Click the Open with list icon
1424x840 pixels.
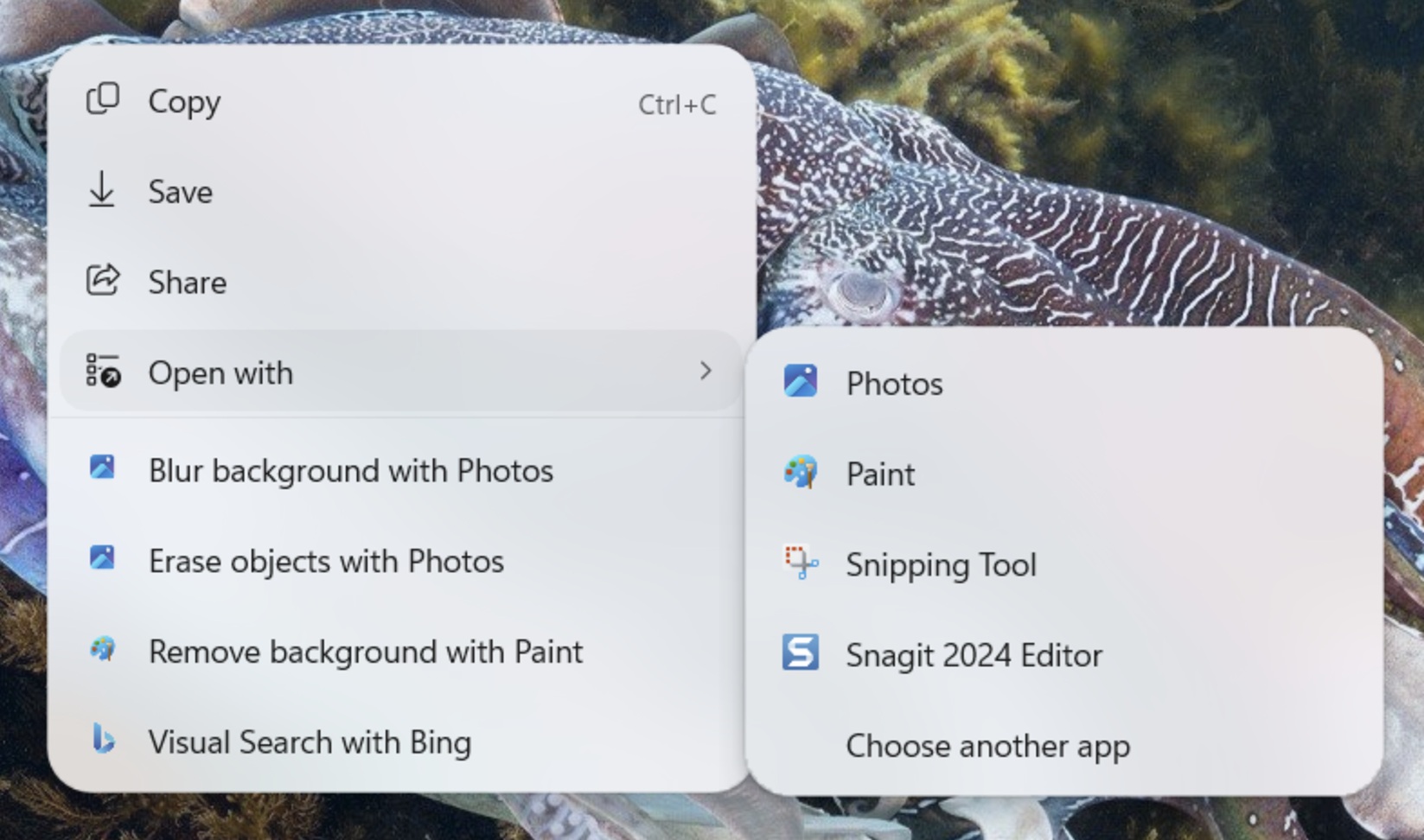103,371
